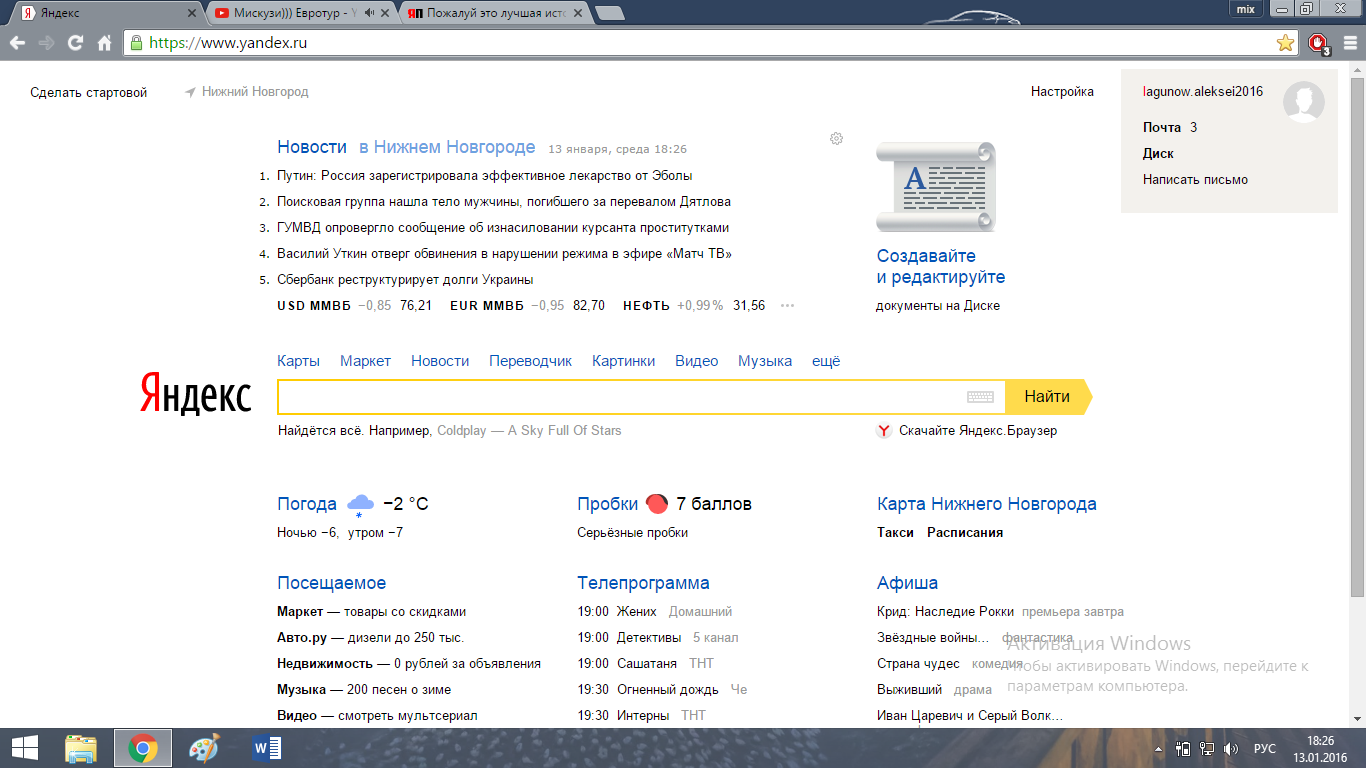The width and height of the screenshot is (1366, 768).
Task: Open Карта Нижнего Новгорода link
Action: pyautogui.click(x=987, y=504)
